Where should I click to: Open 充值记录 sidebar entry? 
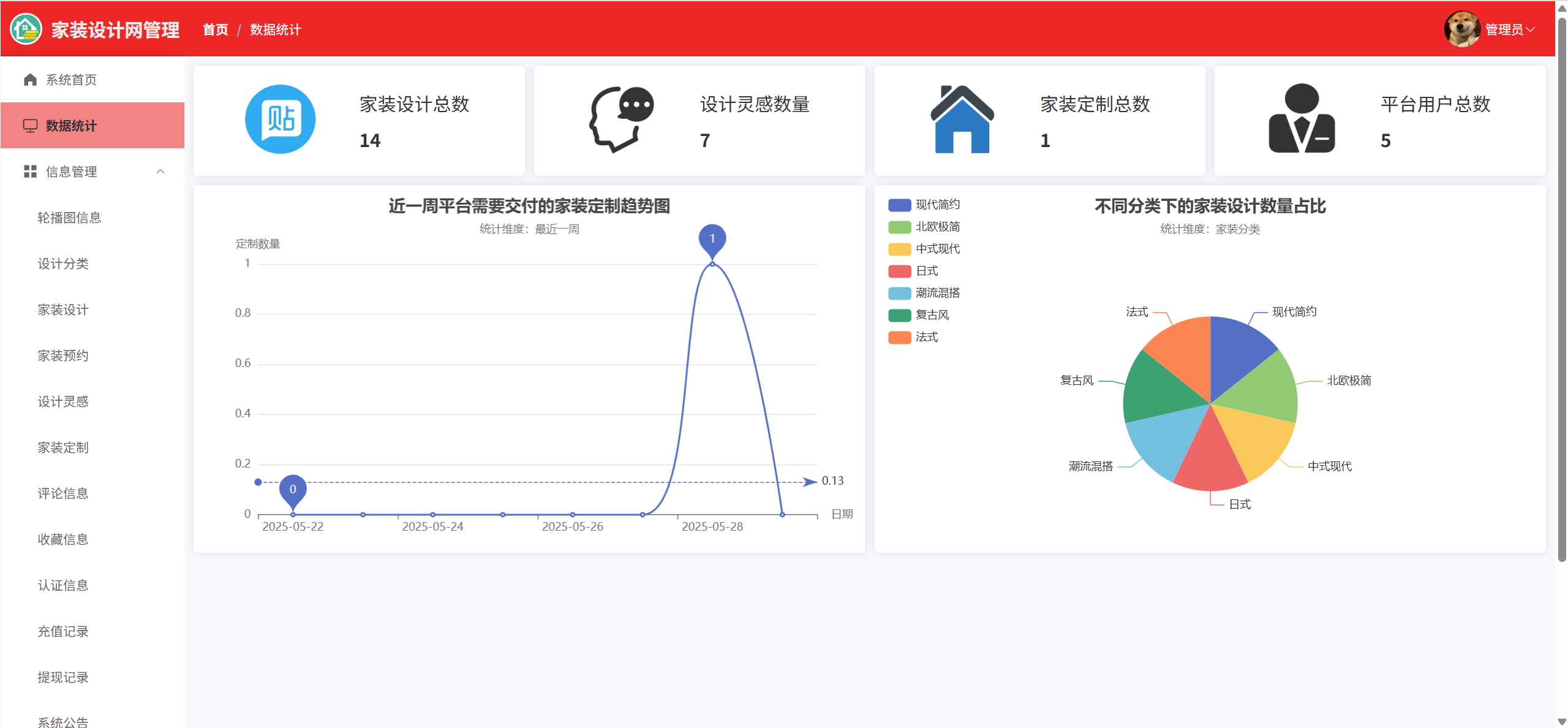(63, 631)
